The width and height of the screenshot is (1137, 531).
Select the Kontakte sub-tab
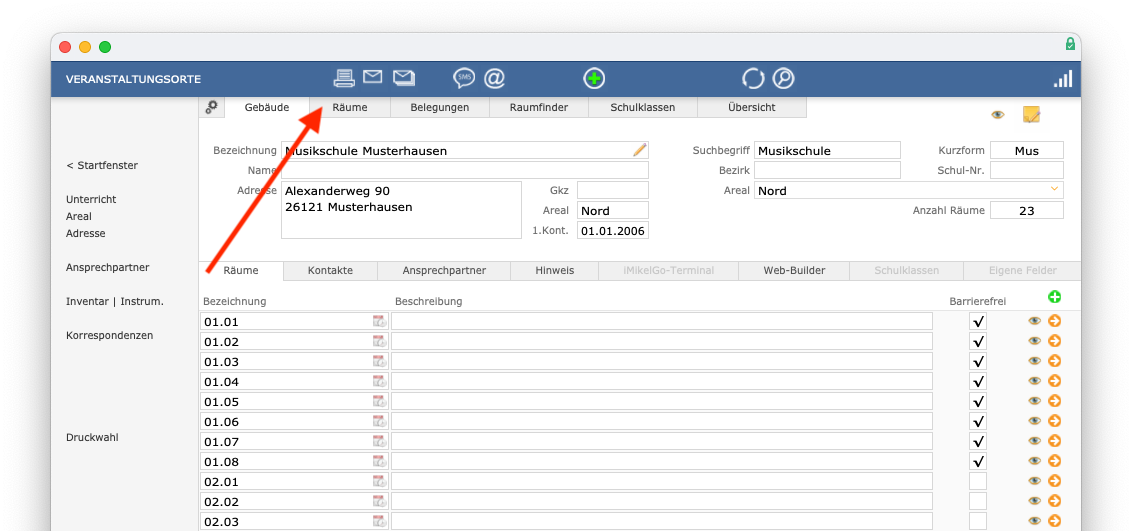click(x=330, y=271)
